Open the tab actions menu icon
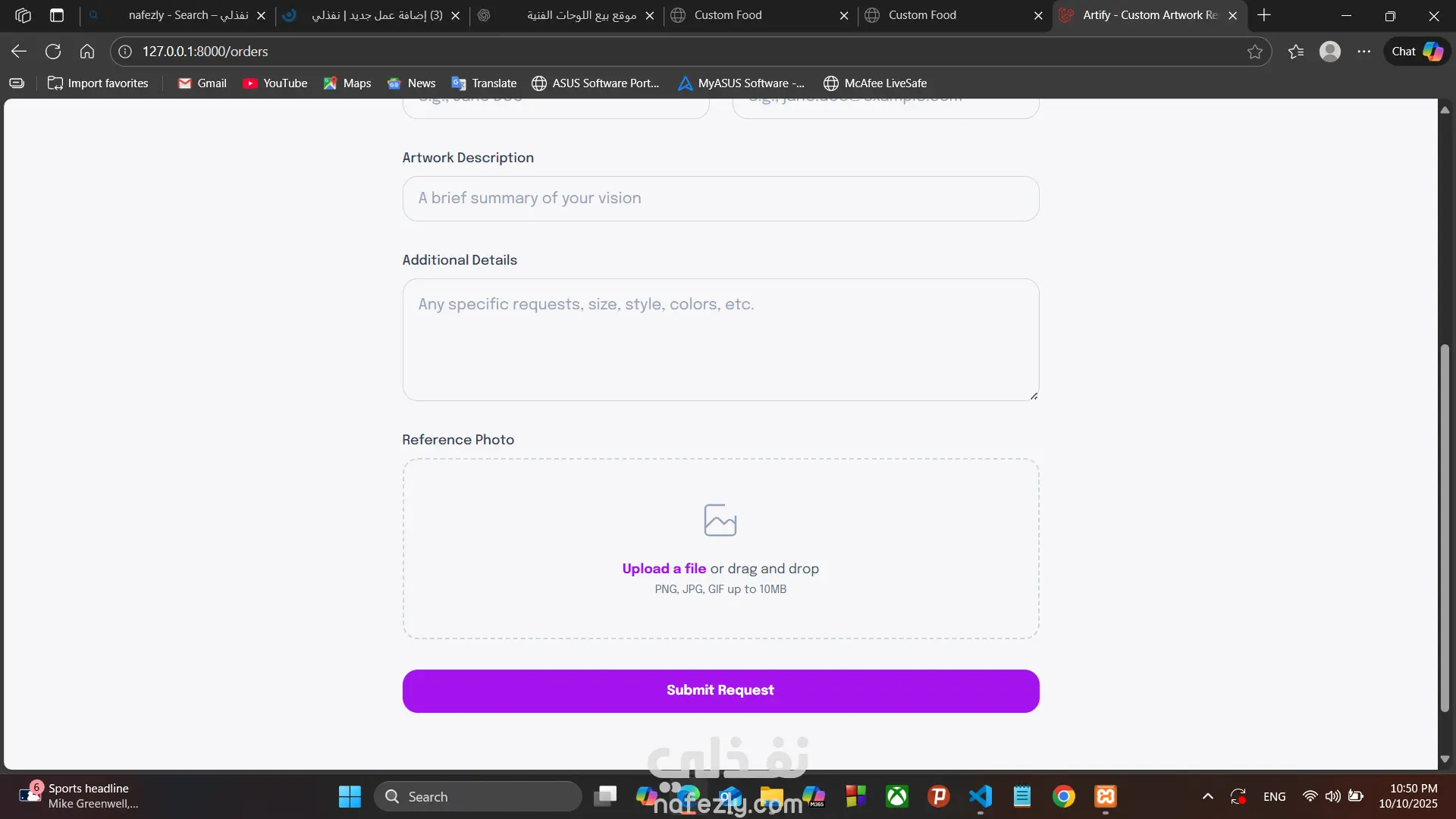 point(57,15)
